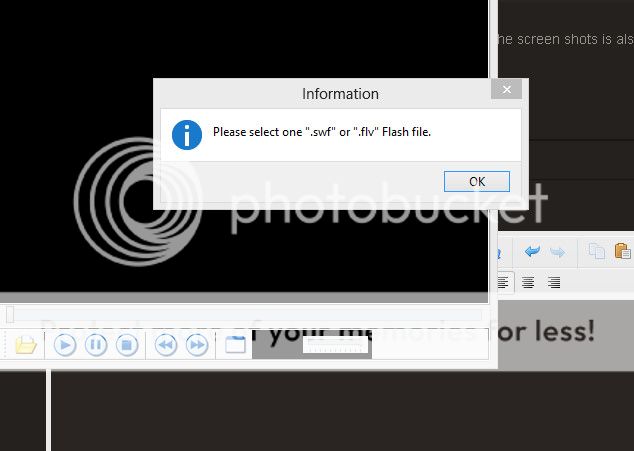Toggle full screen window icon

(x=235, y=345)
